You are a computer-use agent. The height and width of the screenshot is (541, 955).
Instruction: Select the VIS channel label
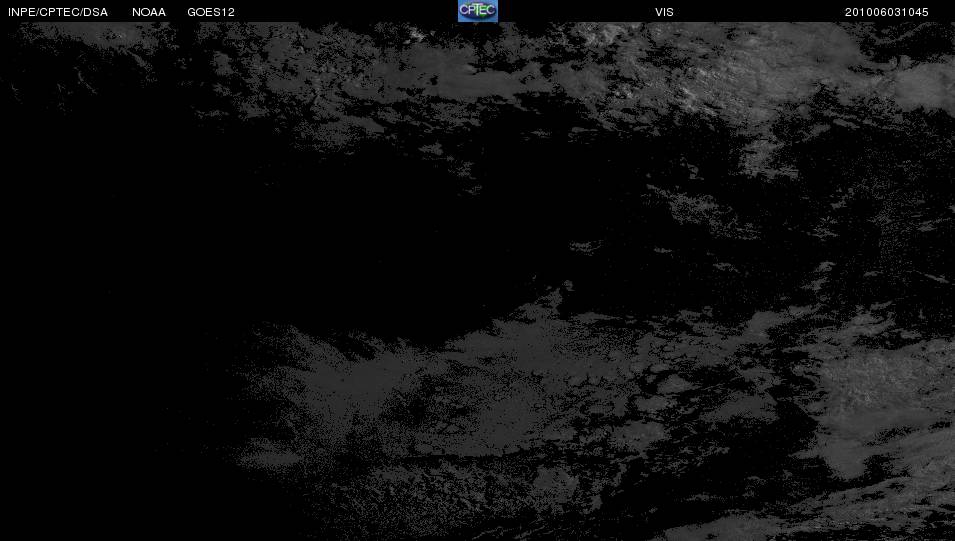[x=664, y=12]
